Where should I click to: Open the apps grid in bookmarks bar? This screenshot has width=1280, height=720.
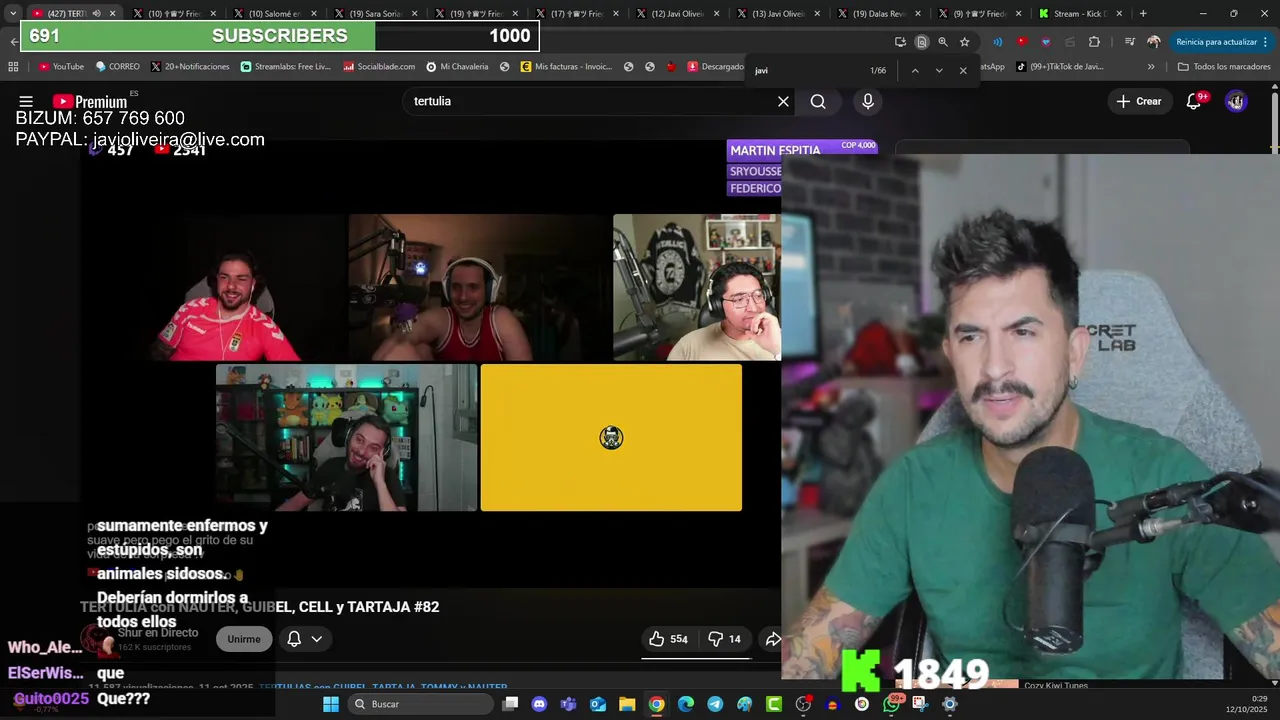tap(13, 67)
